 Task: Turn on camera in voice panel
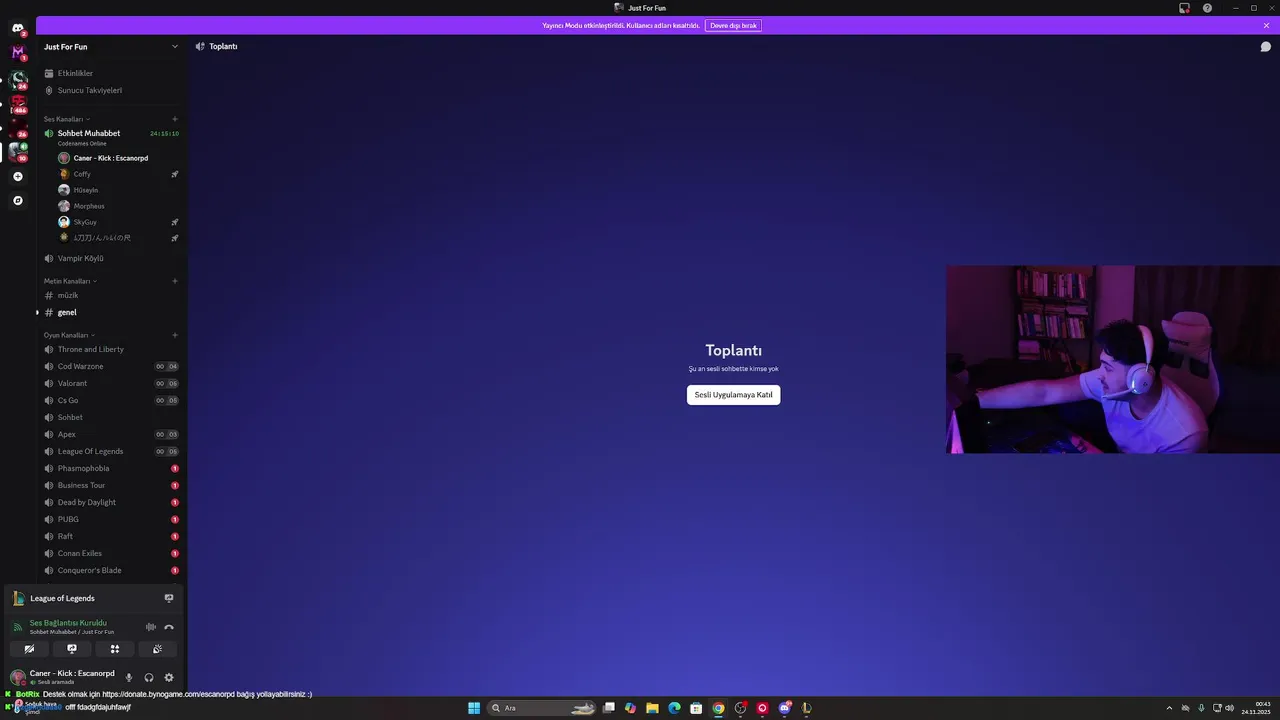click(x=29, y=649)
